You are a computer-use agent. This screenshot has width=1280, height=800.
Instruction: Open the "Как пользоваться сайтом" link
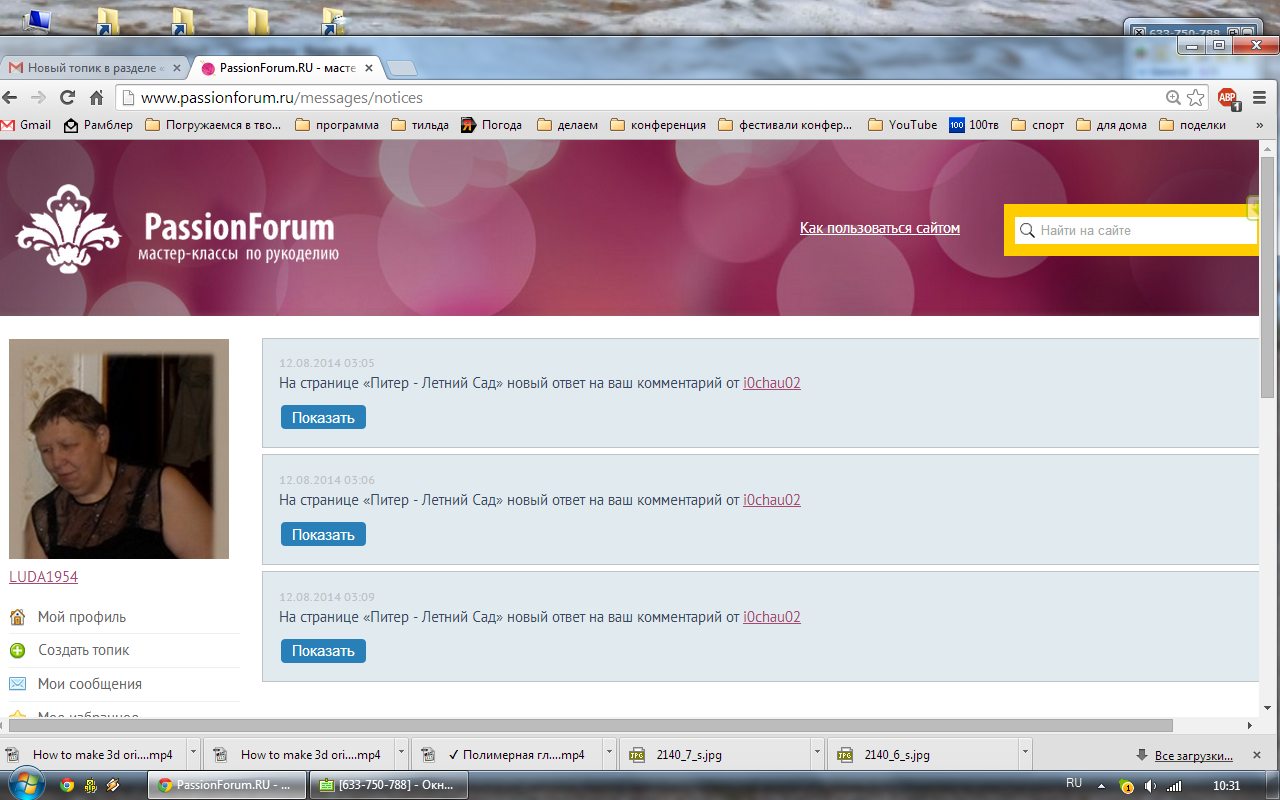pos(880,228)
